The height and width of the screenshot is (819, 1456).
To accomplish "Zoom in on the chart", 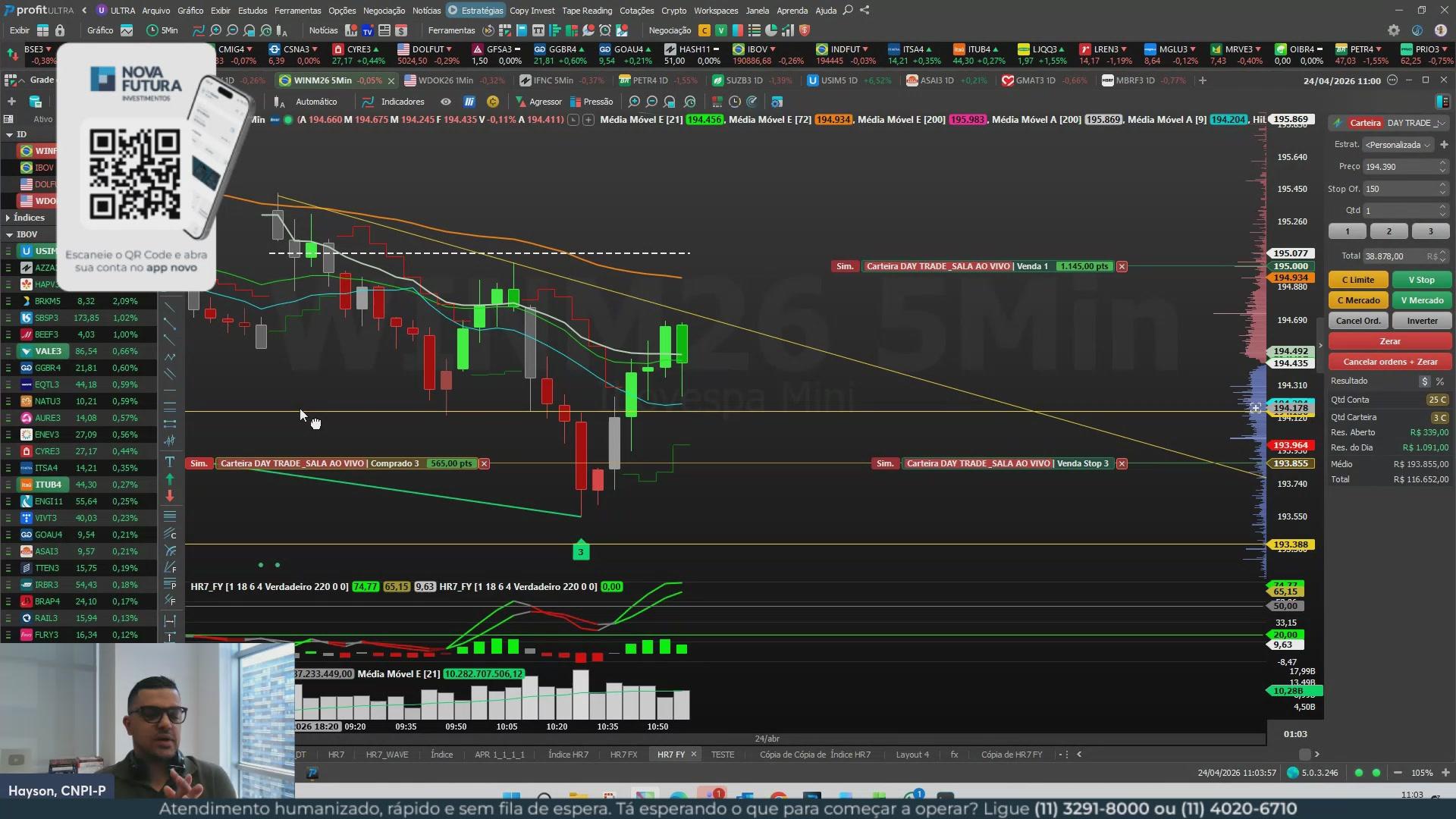I will point(634,102).
